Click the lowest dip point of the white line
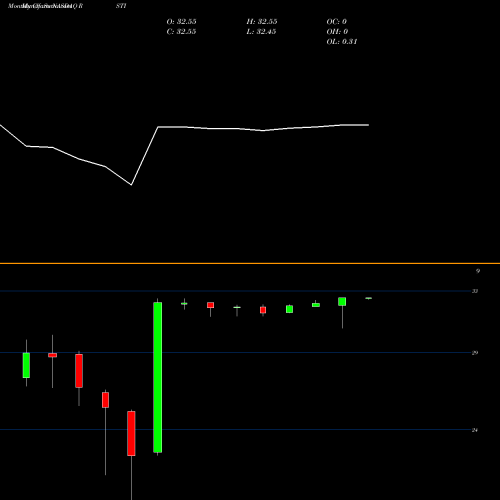 131,185
